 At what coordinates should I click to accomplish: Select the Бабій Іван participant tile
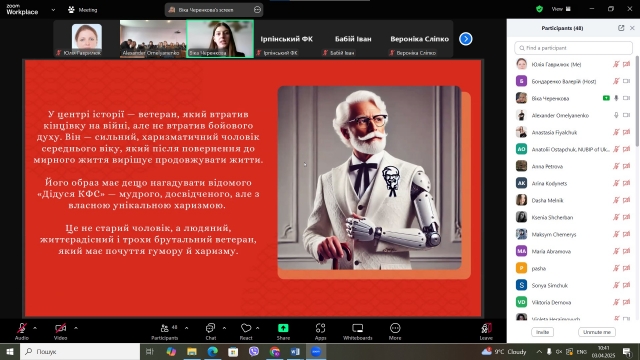pyautogui.click(x=353, y=39)
